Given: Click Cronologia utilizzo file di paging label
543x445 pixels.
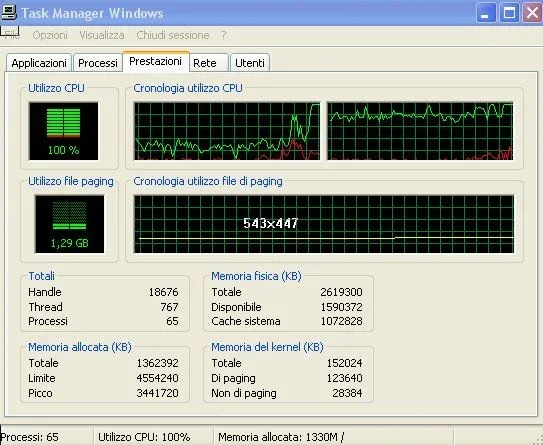Looking at the screenshot, I should (208, 181).
